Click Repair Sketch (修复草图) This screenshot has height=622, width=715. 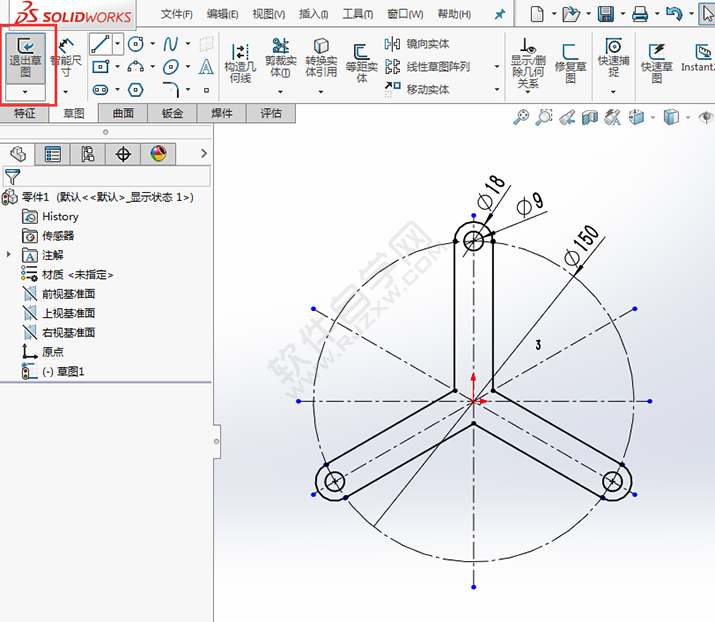570,64
